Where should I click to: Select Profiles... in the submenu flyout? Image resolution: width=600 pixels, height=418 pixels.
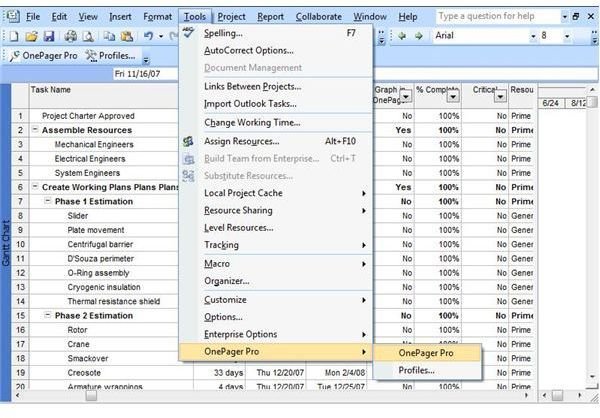[427, 370]
